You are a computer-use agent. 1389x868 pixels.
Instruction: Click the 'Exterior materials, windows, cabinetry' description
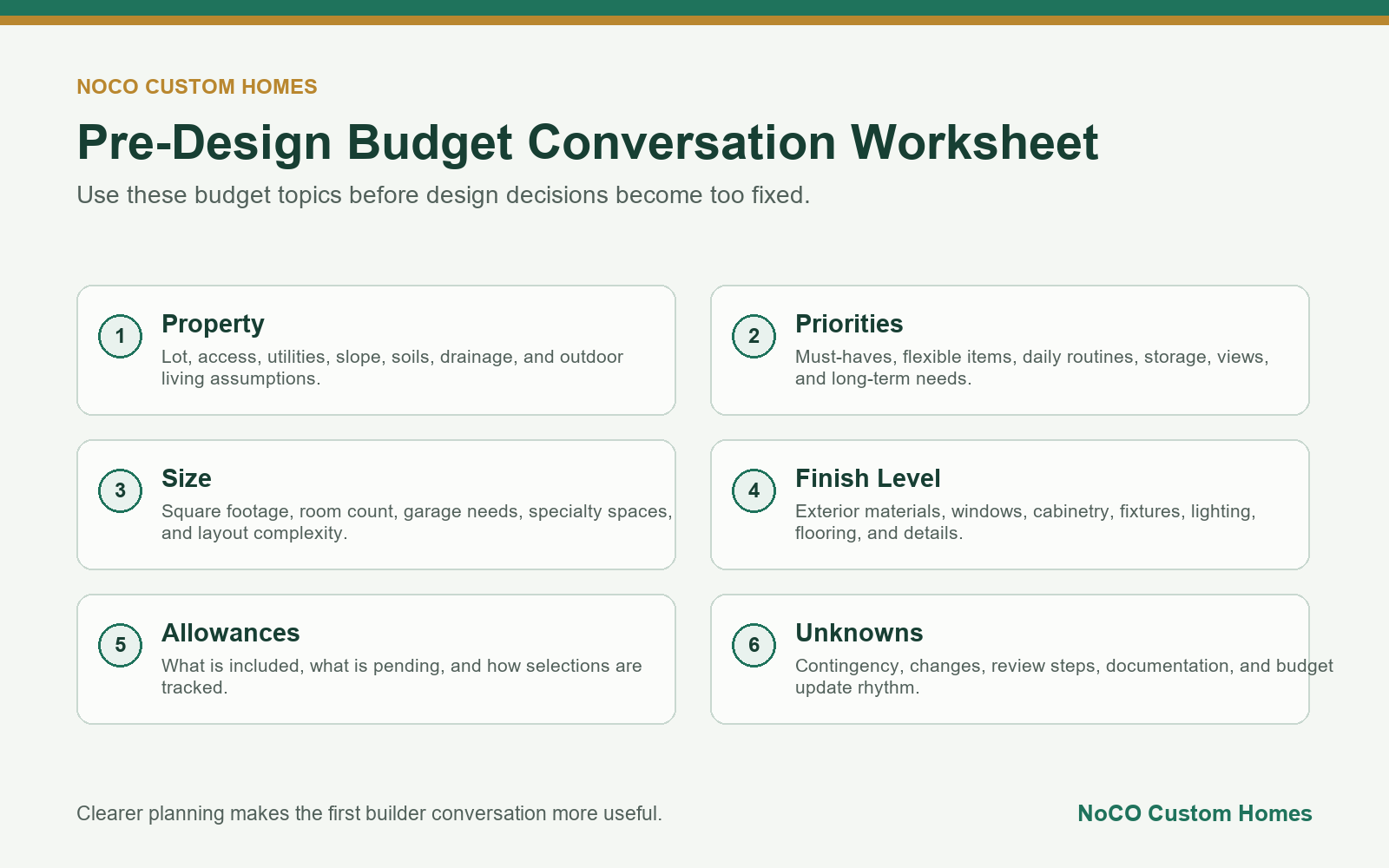(x=1025, y=523)
